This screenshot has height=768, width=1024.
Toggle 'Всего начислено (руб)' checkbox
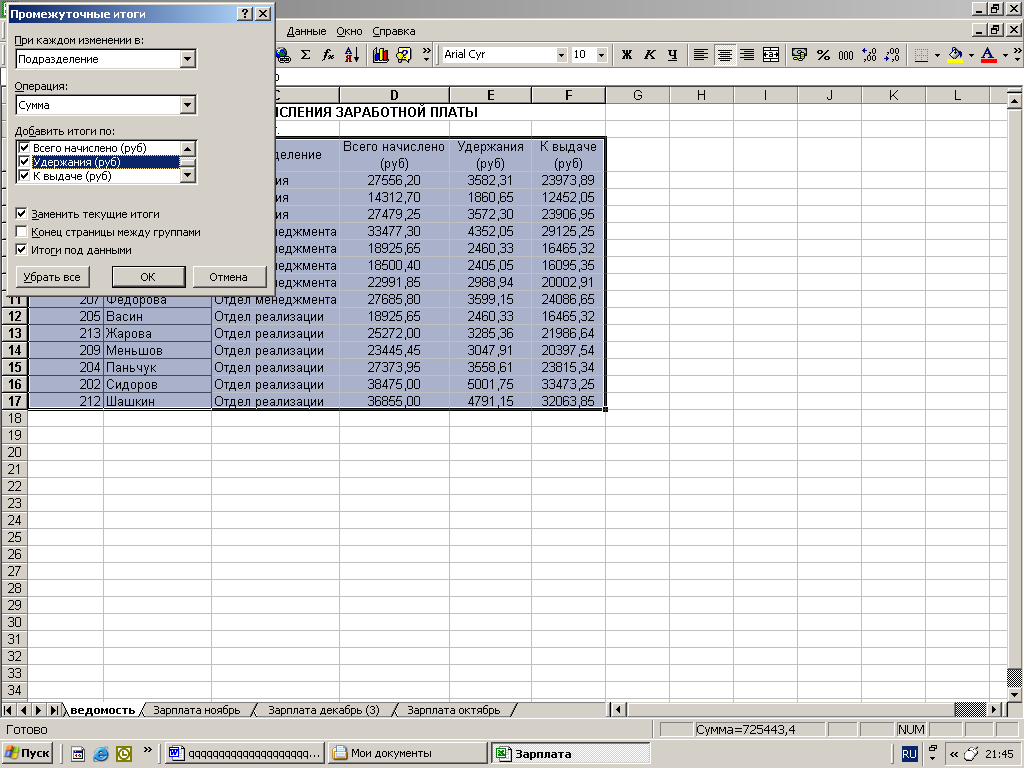pos(25,148)
